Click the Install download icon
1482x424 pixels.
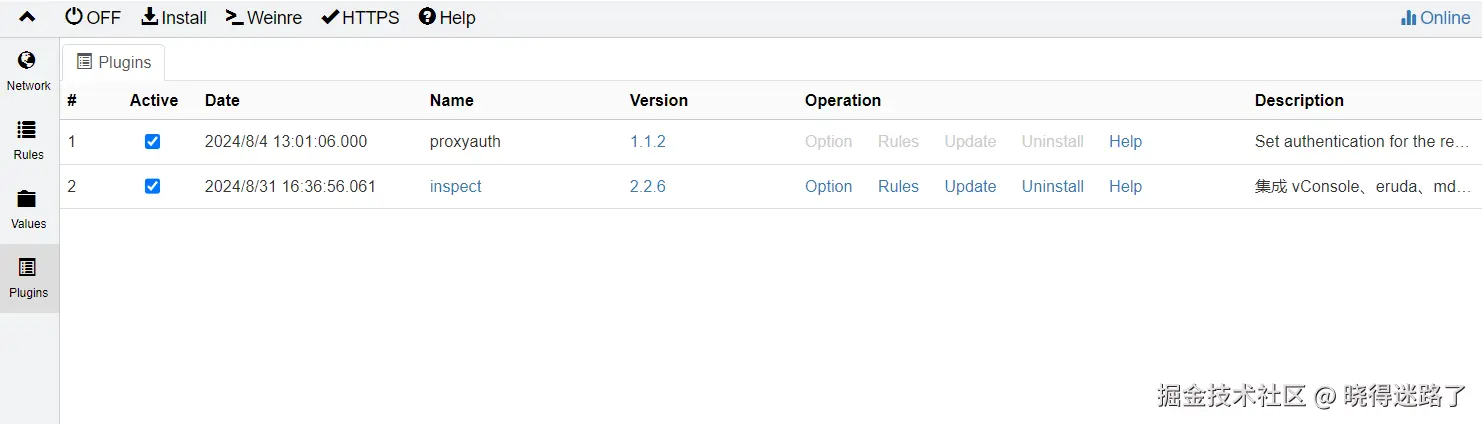[x=150, y=17]
